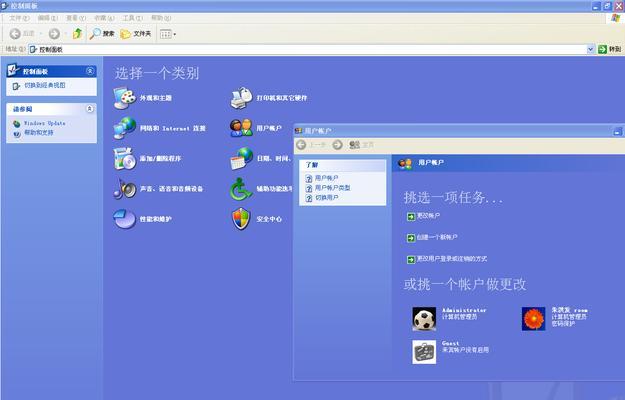The height and width of the screenshot is (400, 625).
Task: Open the 安全中心 shield icon
Action: (x=241, y=219)
